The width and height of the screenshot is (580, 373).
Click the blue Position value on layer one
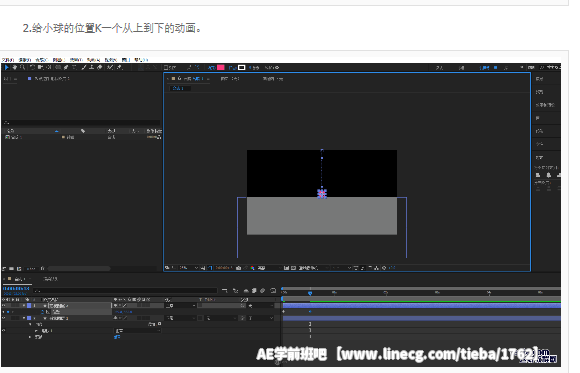(x=124, y=312)
